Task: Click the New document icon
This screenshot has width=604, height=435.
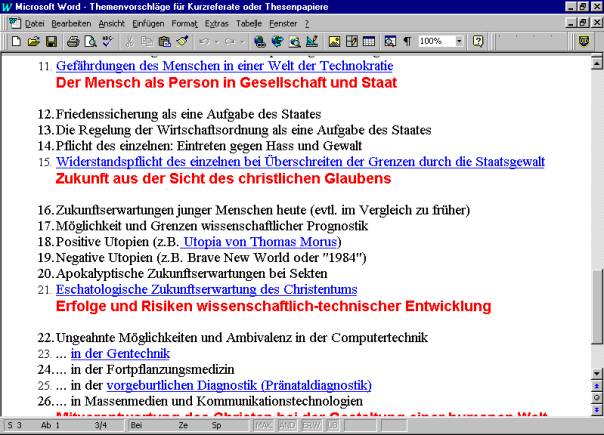Action: click(16, 42)
